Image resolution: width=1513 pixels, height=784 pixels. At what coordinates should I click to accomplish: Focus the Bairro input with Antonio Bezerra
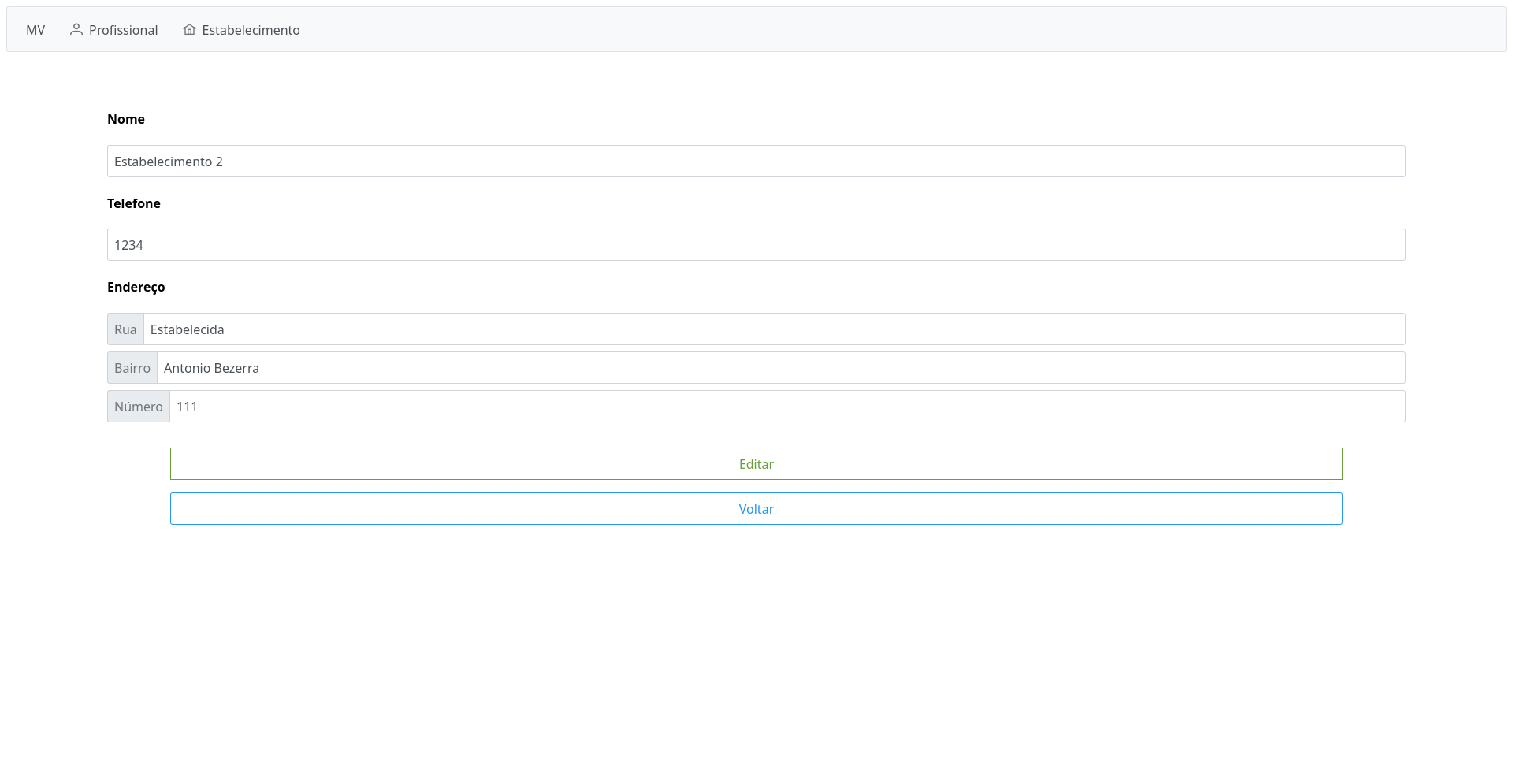click(781, 368)
